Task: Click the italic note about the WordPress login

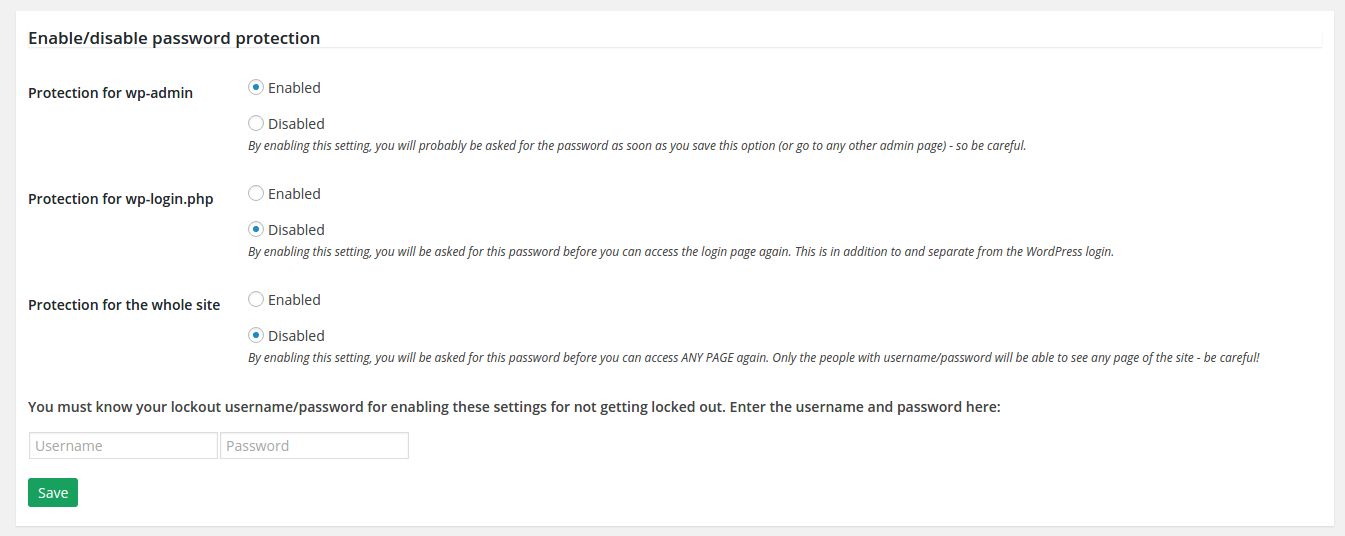Action: point(680,252)
